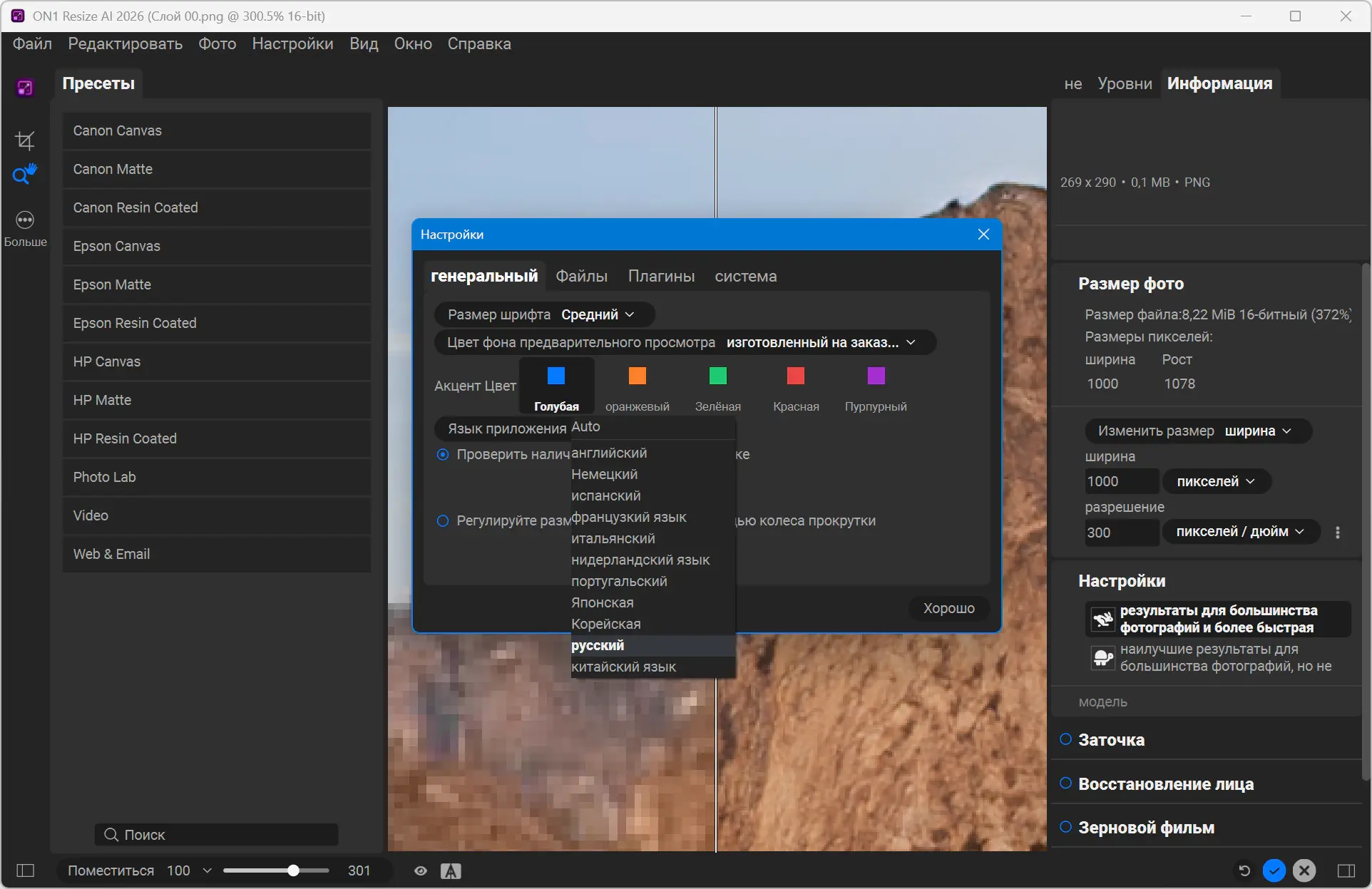Click the A mask view icon
Image resolution: width=1372 pixels, height=889 pixels.
[x=451, y=870]
